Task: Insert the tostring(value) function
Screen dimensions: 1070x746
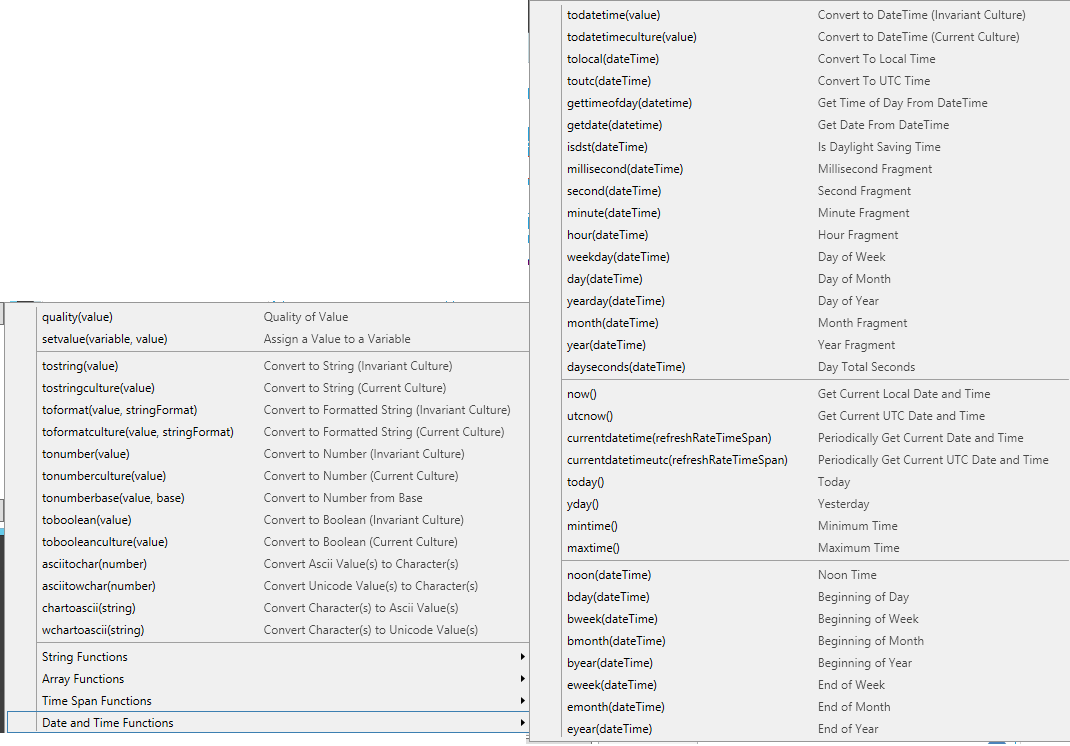Action: [x=80, y=366]
